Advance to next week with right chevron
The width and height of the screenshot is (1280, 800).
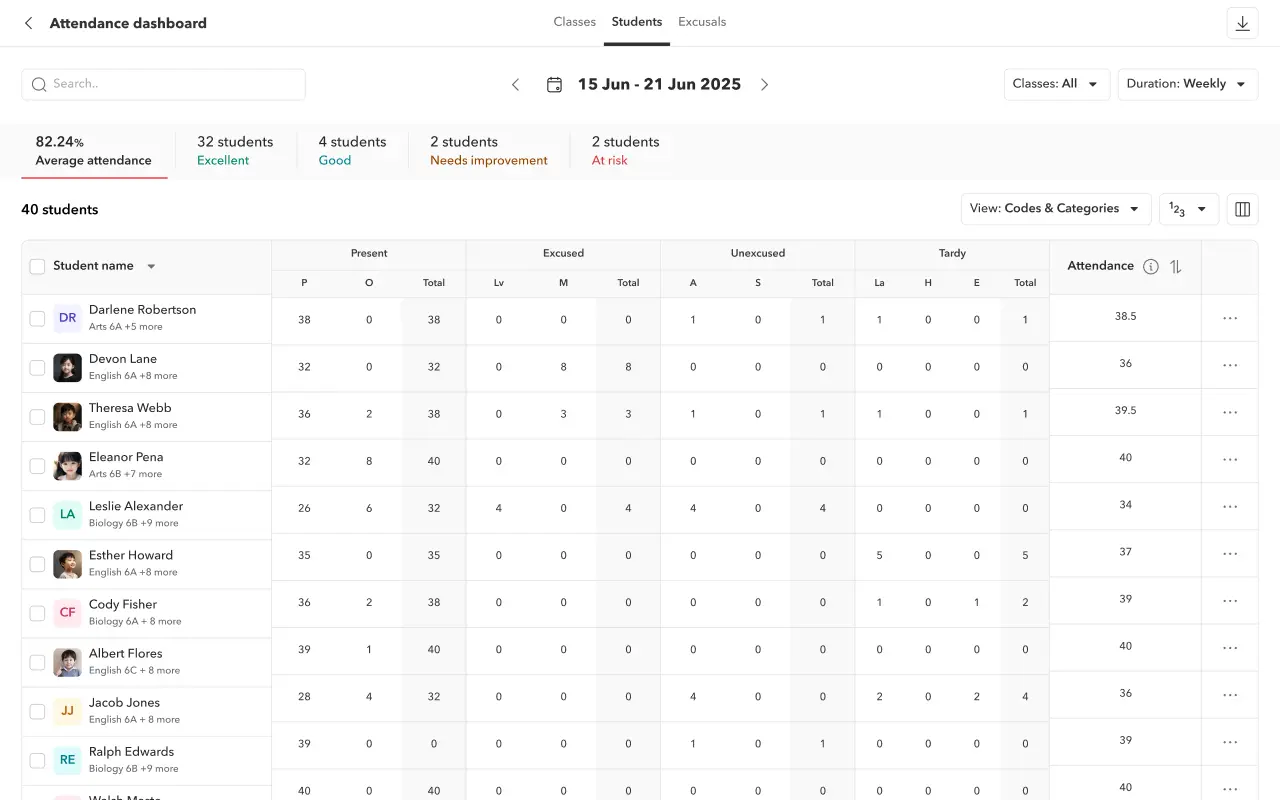click(764, 85)
